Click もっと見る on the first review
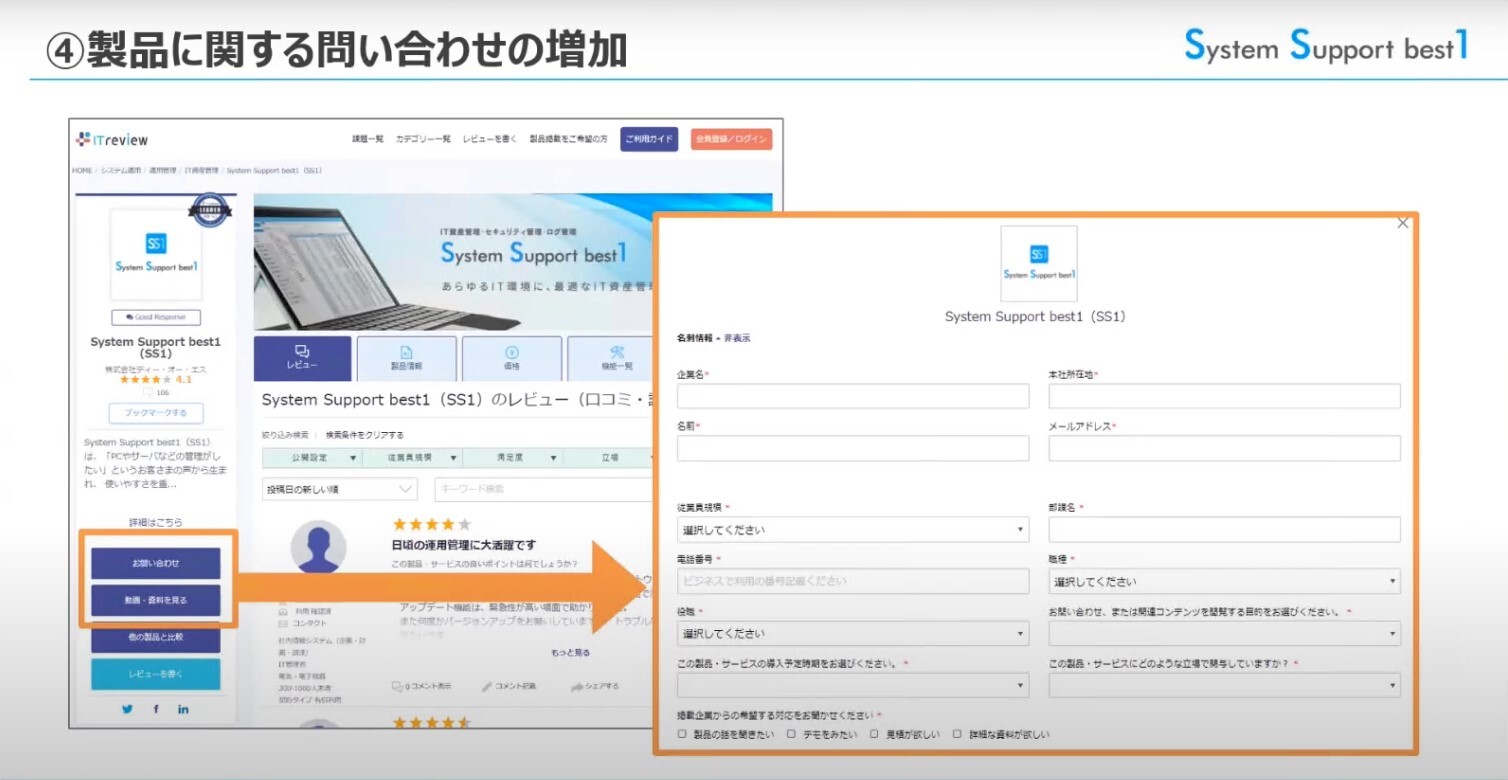The width and height of the screenshot is (1508, 780). [570, 653]
